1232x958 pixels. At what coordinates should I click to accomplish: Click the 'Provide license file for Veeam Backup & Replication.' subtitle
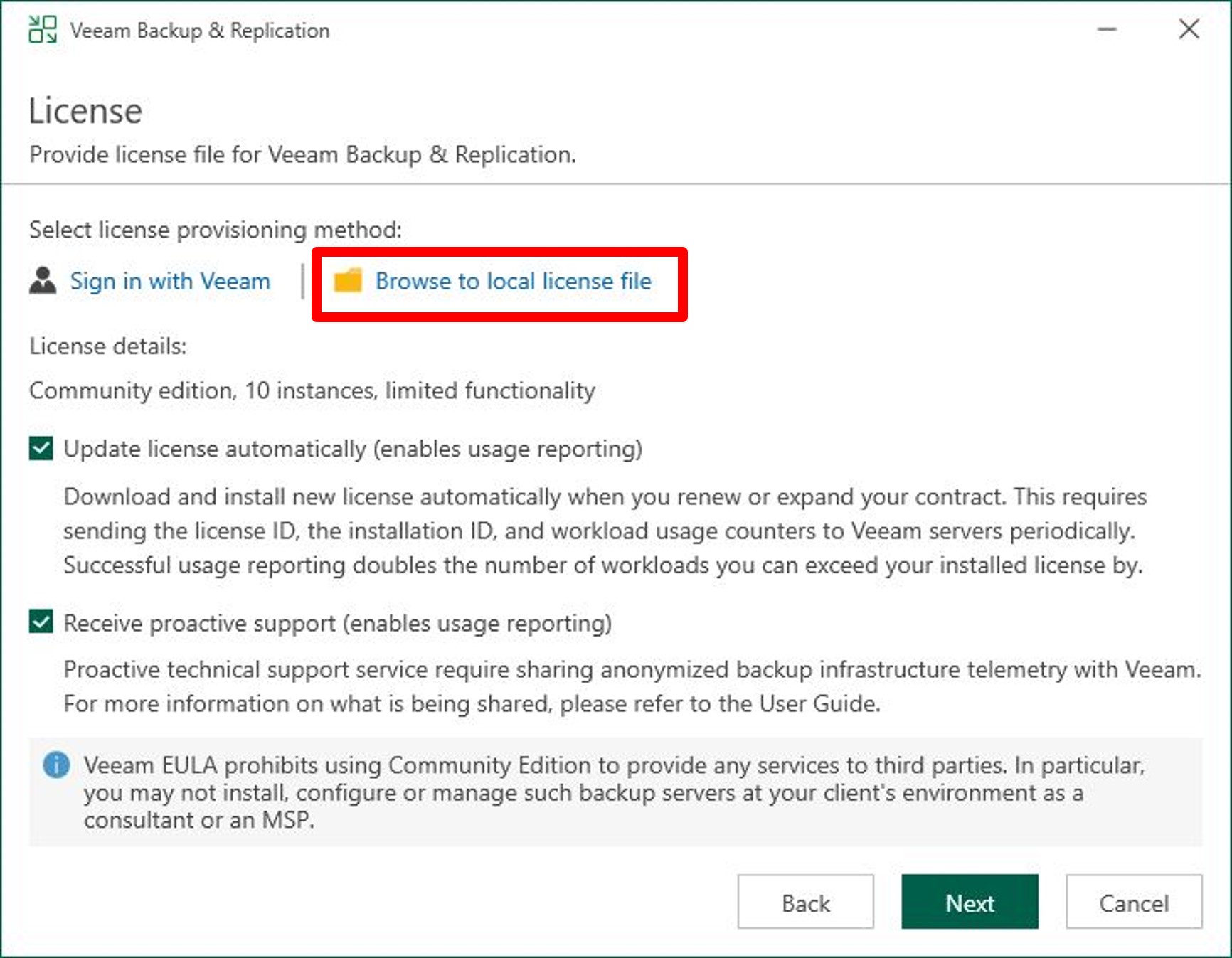303,155
